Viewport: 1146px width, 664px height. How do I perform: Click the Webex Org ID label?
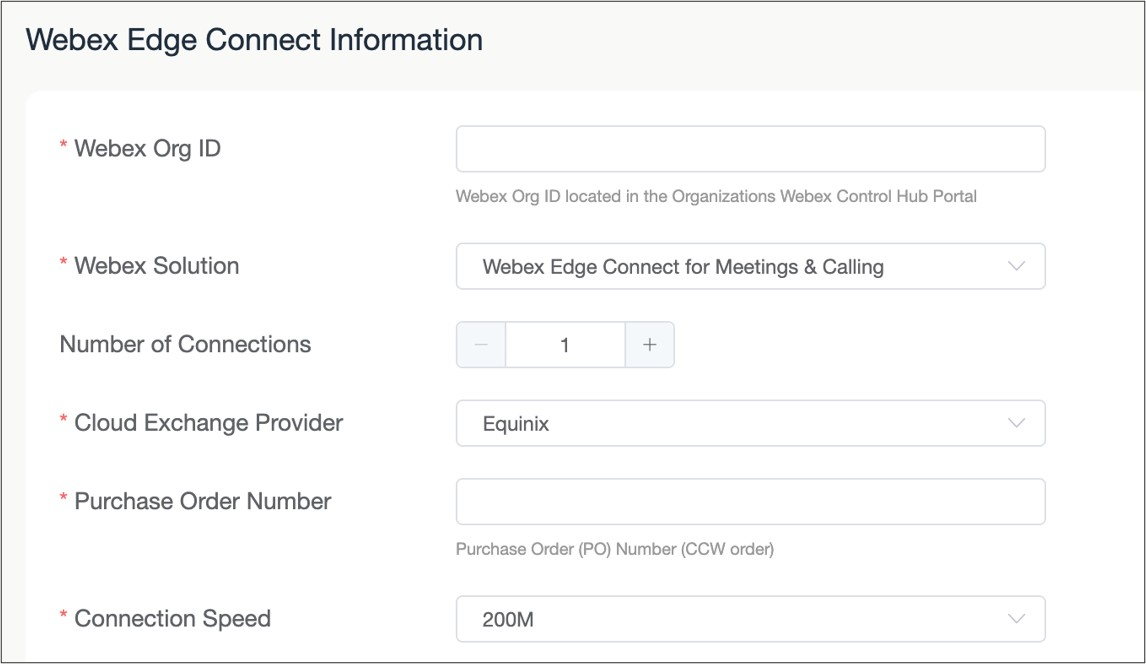tap(147, 149)
